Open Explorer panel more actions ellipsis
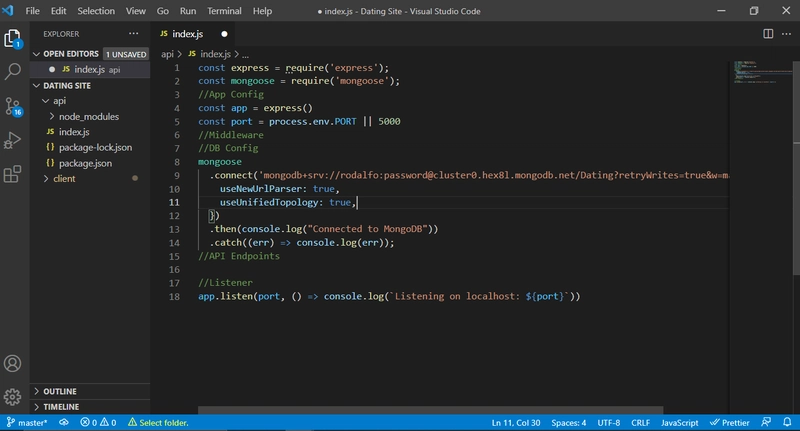The image size is (800, 431). [134, 34]
